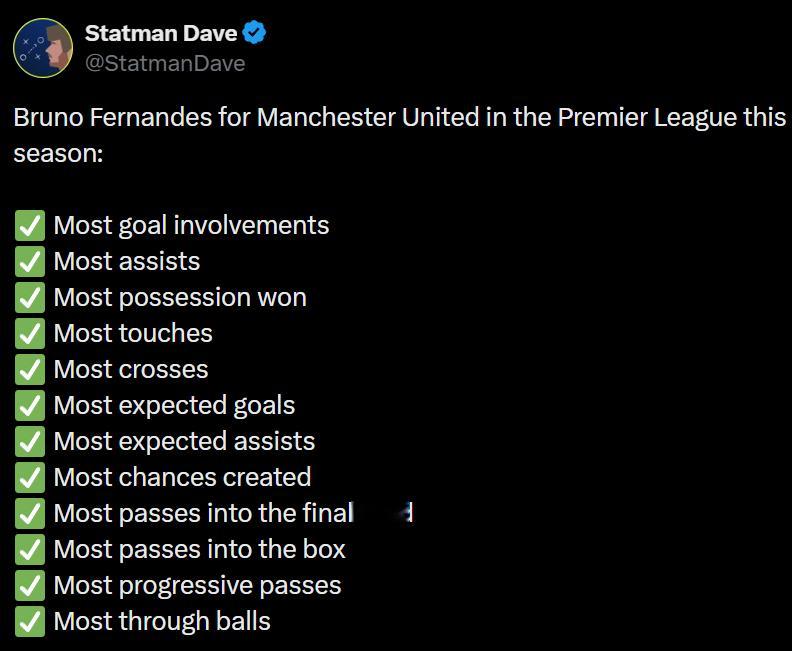Click green check beside Most chances created
Screen dimensions: 792x651
pos(30,478)
